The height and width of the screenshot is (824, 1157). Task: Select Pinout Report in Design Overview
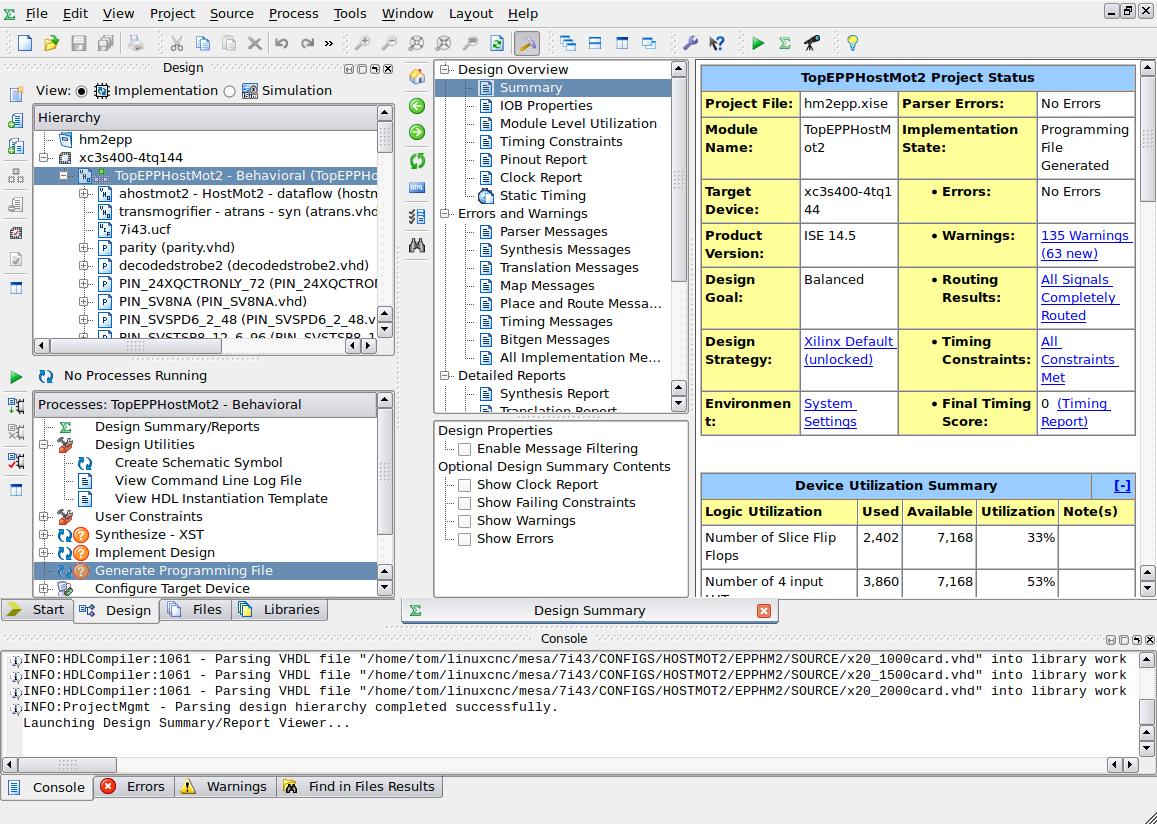pos(543,159)
